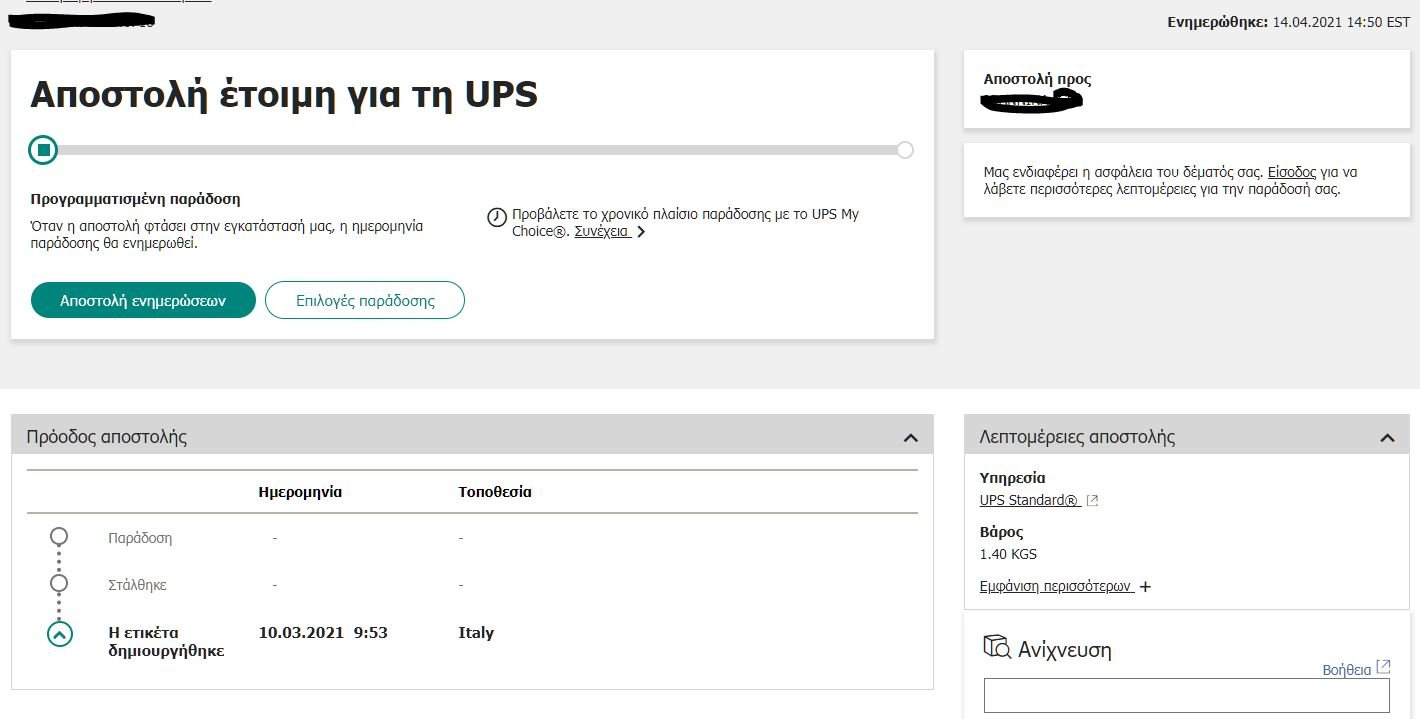Click the Υπηρεσία label

(1012, 478)
